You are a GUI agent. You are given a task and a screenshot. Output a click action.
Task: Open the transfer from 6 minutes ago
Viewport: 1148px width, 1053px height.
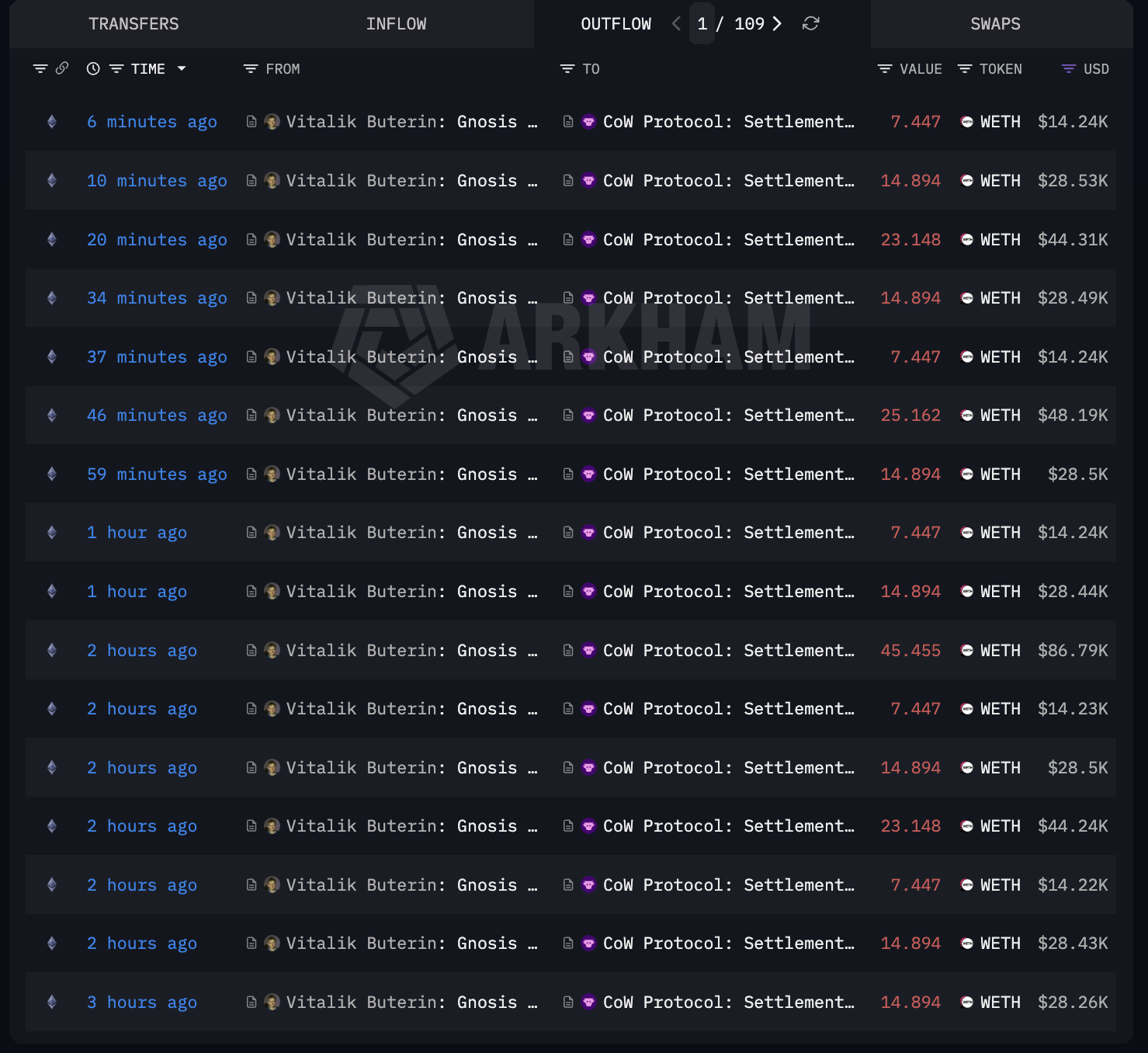(151, 121)
